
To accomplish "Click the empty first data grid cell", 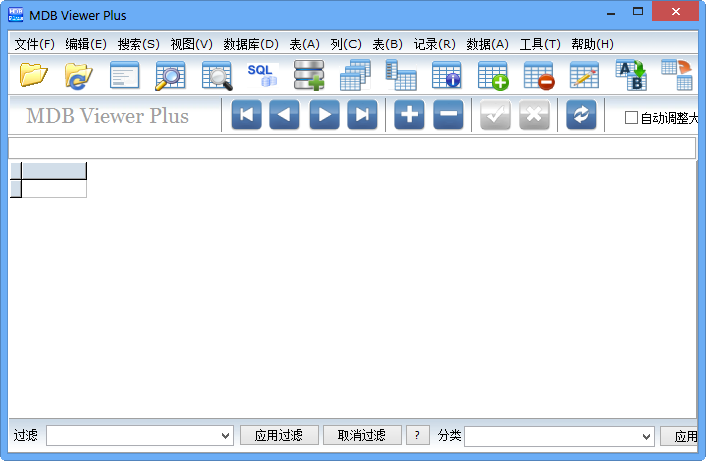I will 54,189.
